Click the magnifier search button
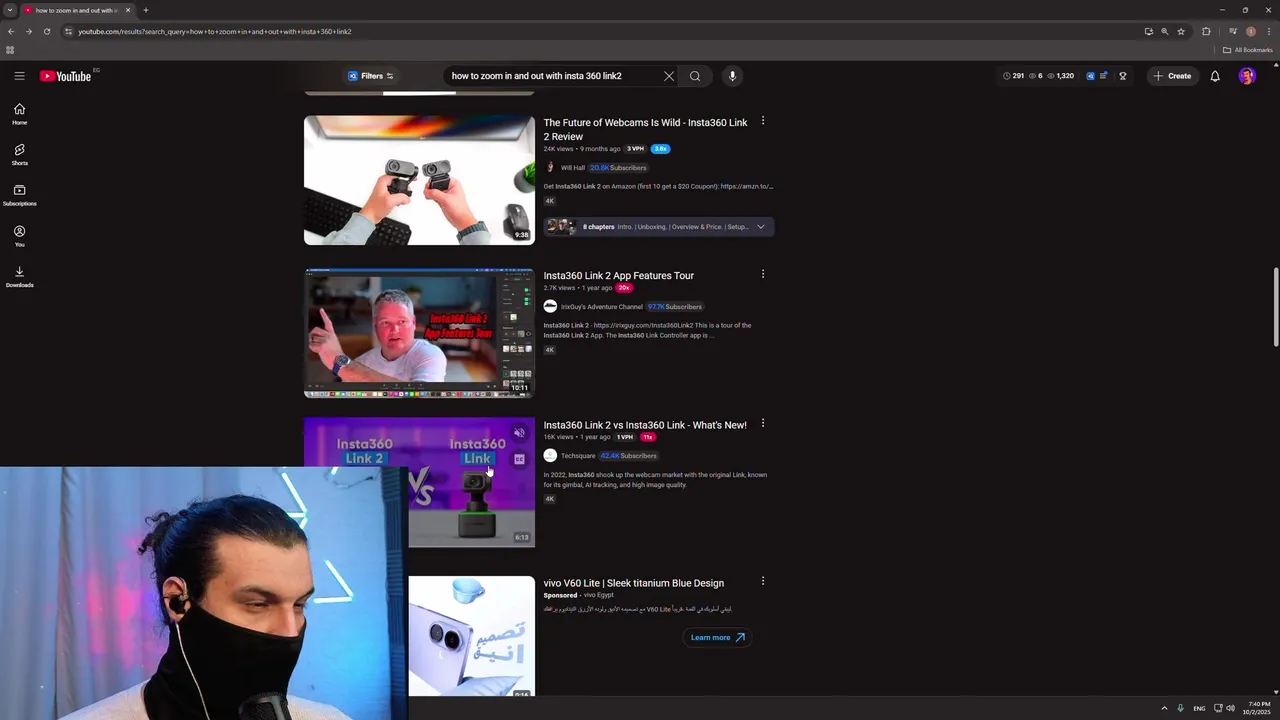Image resolution: width=1280 pixels, height=720 pixels. click(695, 76)
